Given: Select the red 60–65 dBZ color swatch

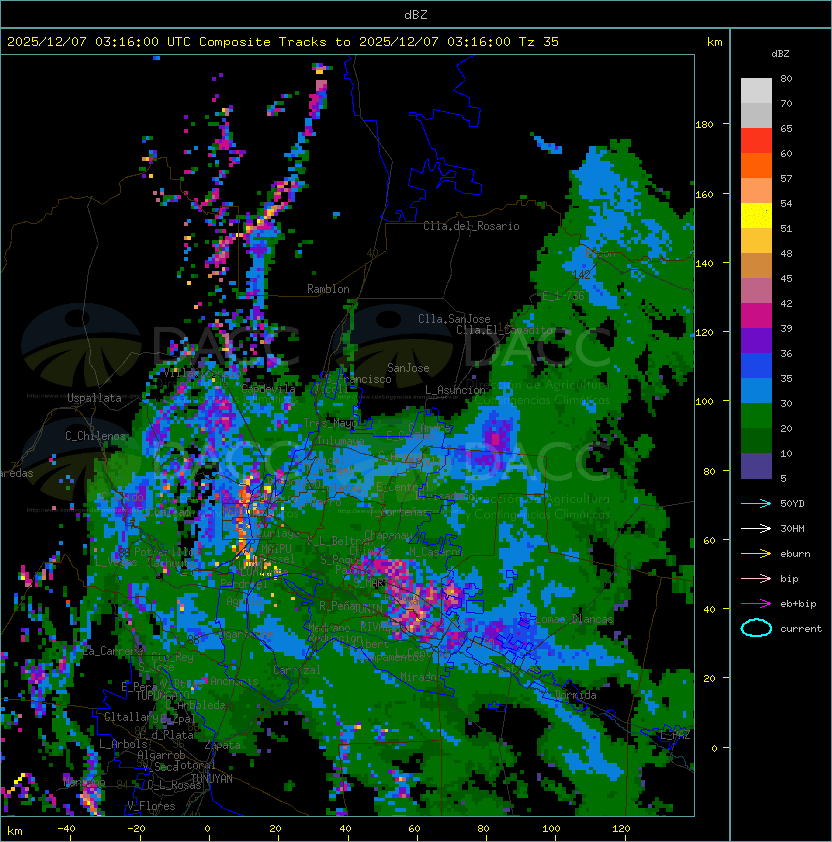Looking at the screenshot, I should click(756, 141).
